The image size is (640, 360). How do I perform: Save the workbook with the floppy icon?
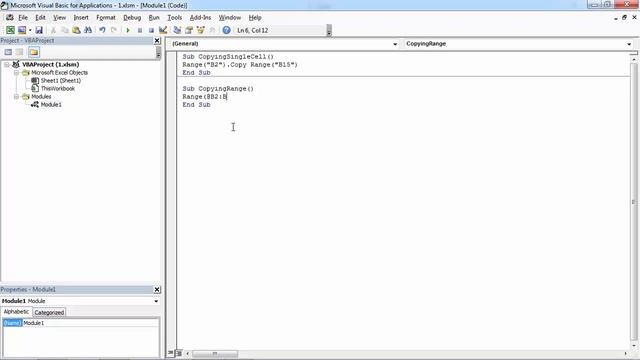39,30
